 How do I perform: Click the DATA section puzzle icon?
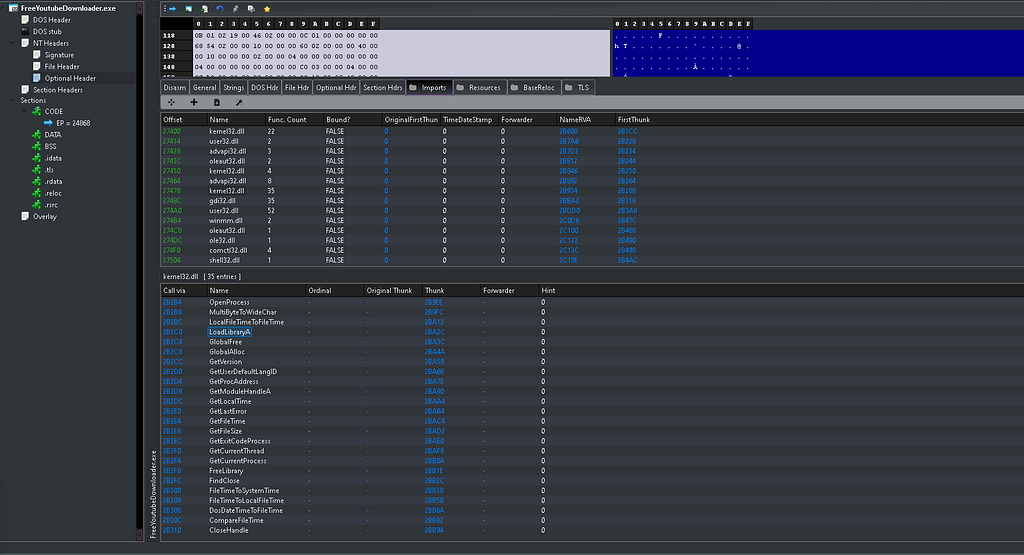(x=37, y=135)
